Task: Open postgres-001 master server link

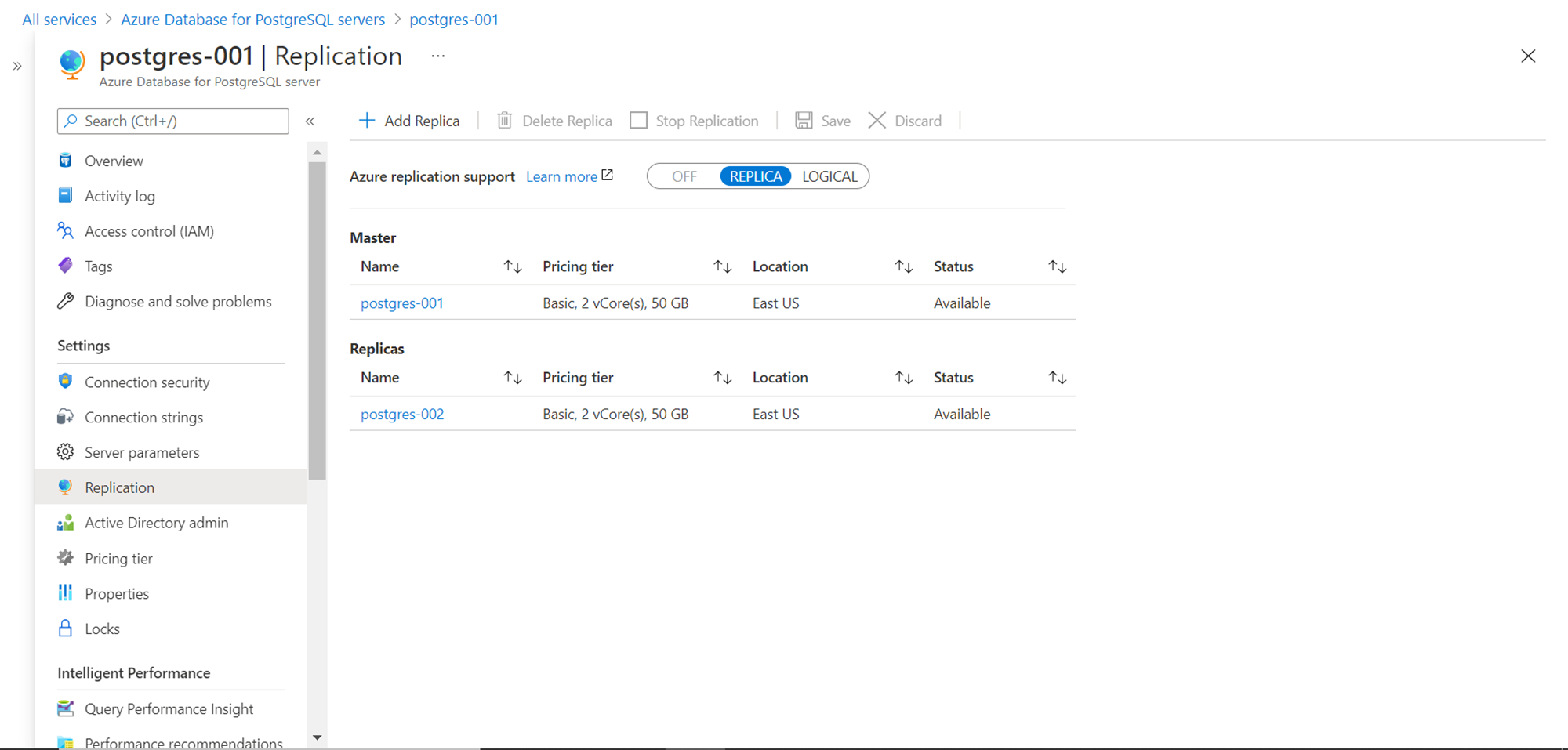Action: pyautogui.click(x=402, y=303)
